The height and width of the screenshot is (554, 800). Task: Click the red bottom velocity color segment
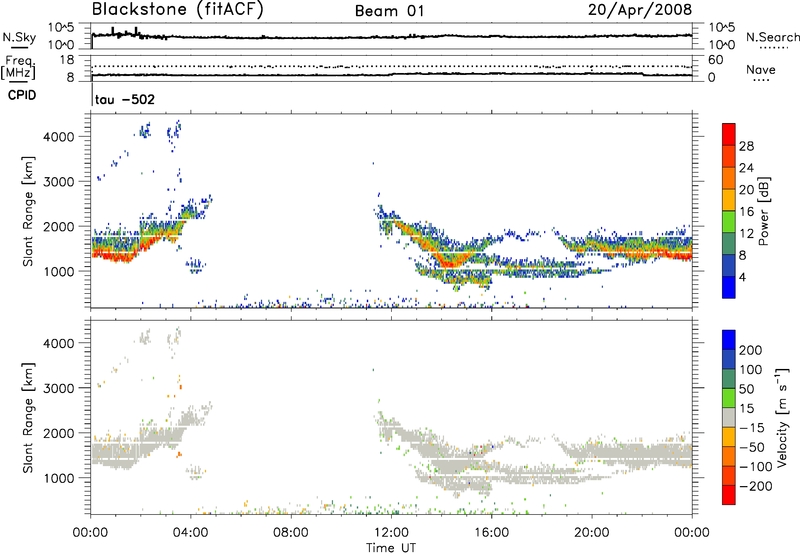(x=729, y=495)
